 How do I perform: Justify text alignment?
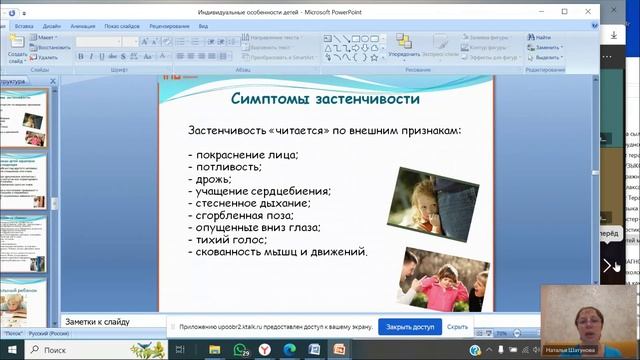click(x=212, y=56)
